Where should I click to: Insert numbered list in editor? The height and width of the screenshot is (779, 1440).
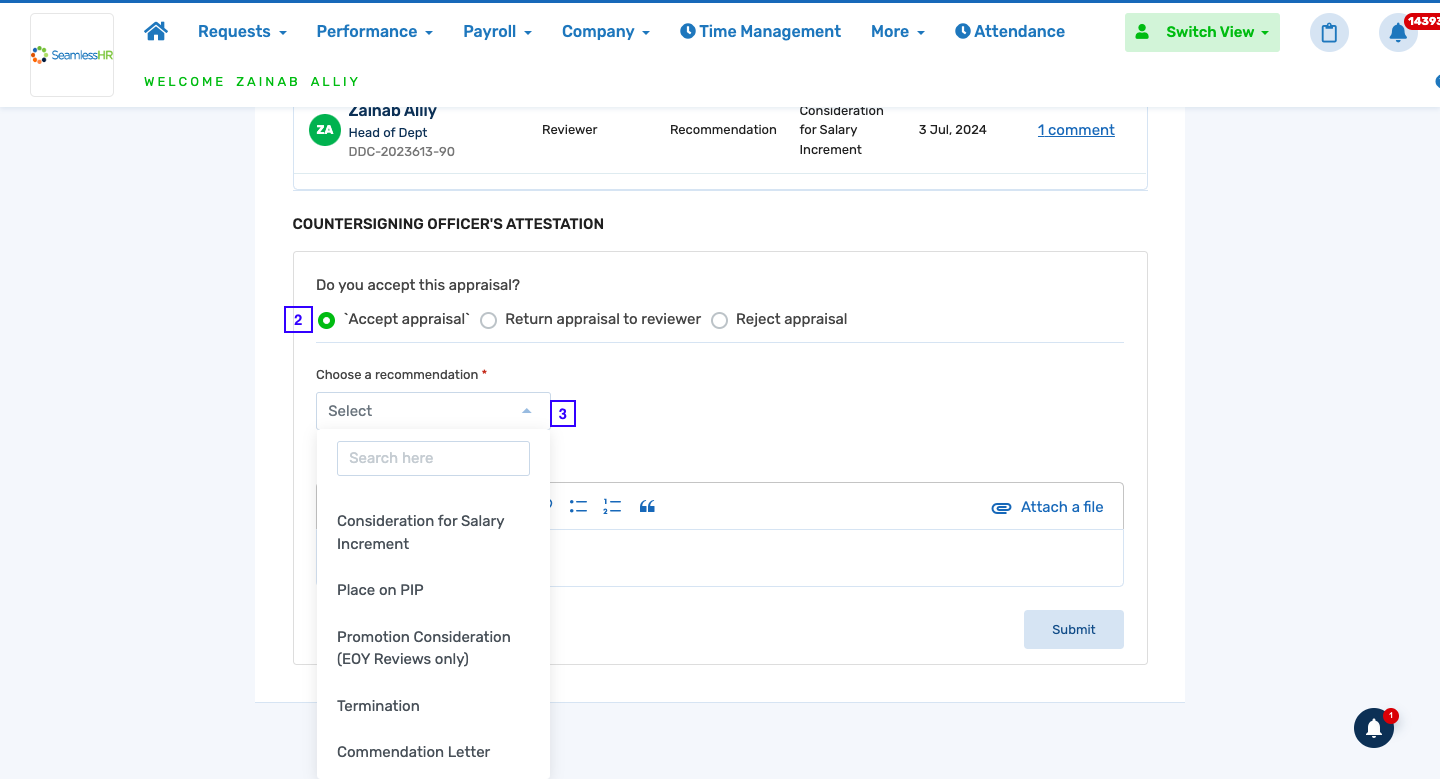point(612,507)
